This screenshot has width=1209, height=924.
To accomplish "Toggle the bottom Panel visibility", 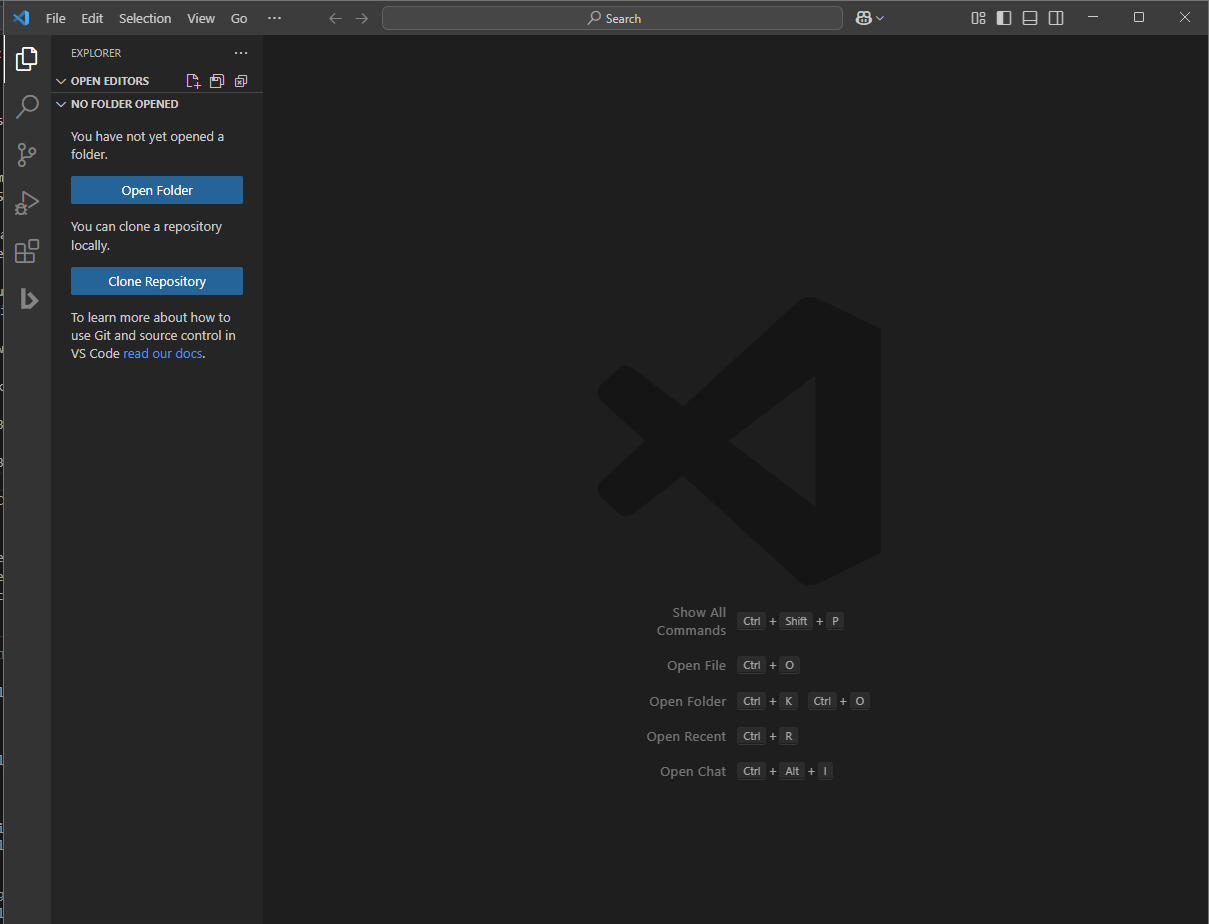I will (1030, 18).
